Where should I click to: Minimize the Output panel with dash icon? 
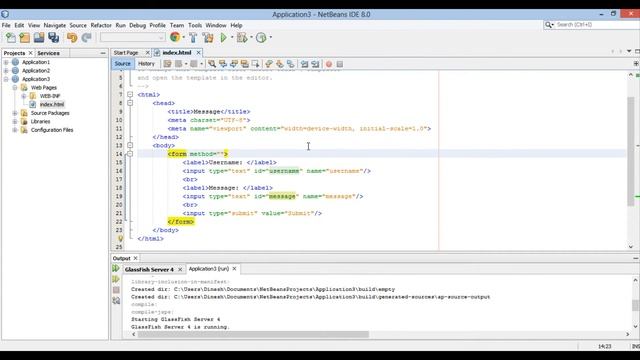[636, 258]
